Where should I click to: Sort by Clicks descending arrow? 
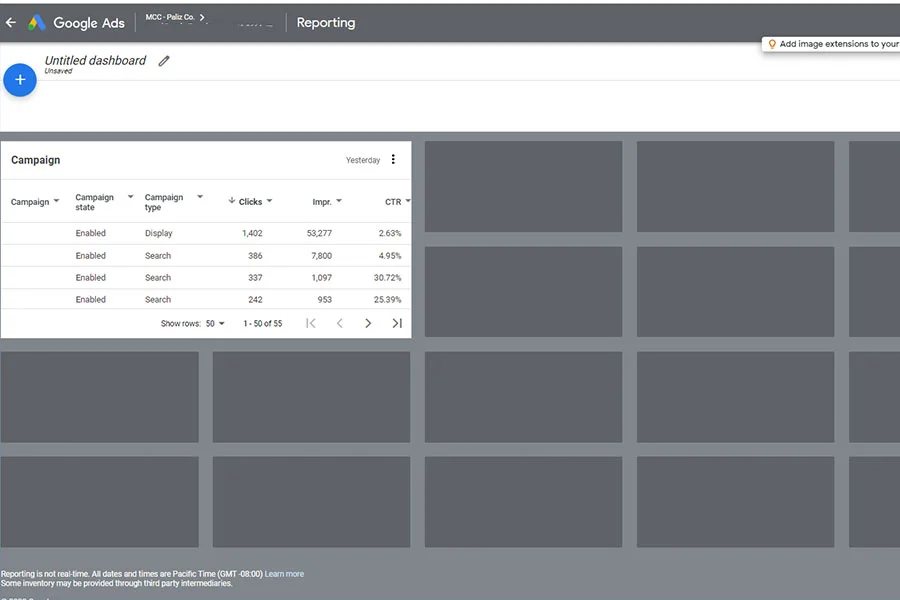pos(232,200)
